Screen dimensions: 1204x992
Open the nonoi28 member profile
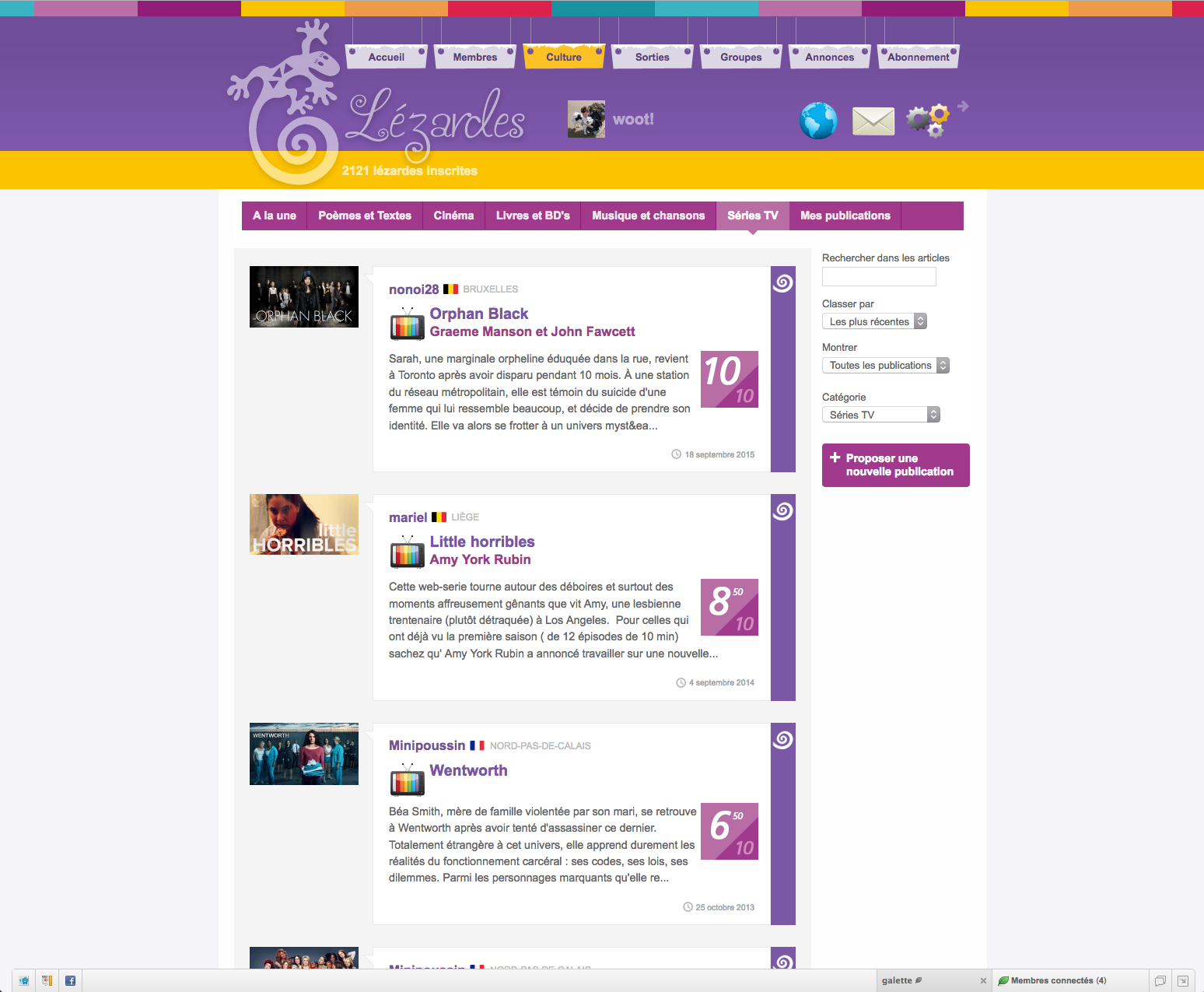tap(414, 289)
